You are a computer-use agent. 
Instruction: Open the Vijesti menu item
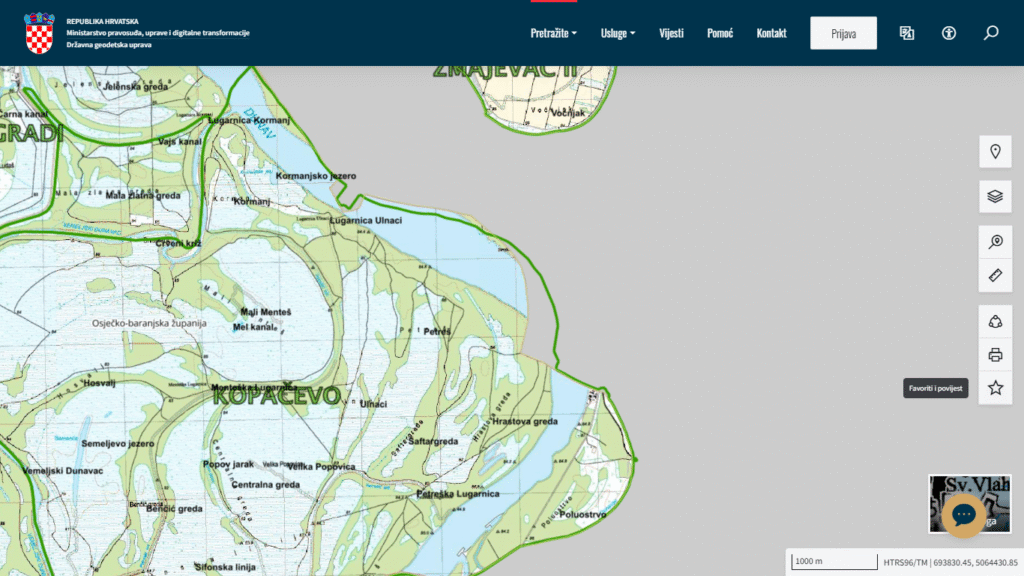coord(672,33)
